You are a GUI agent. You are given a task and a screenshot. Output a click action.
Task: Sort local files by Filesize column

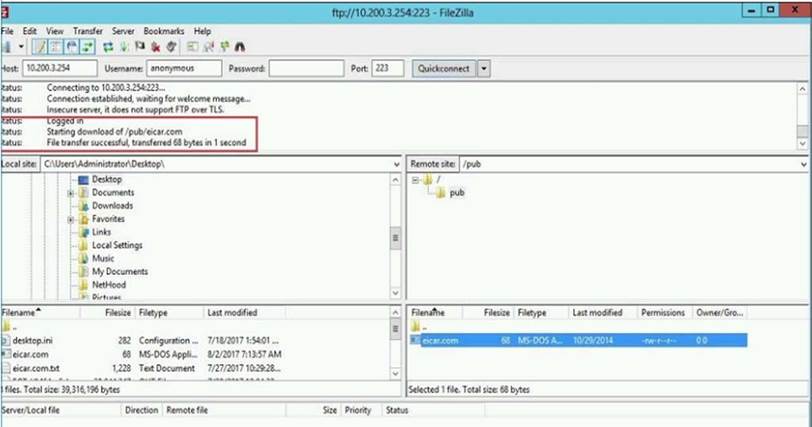pos(118,313)
